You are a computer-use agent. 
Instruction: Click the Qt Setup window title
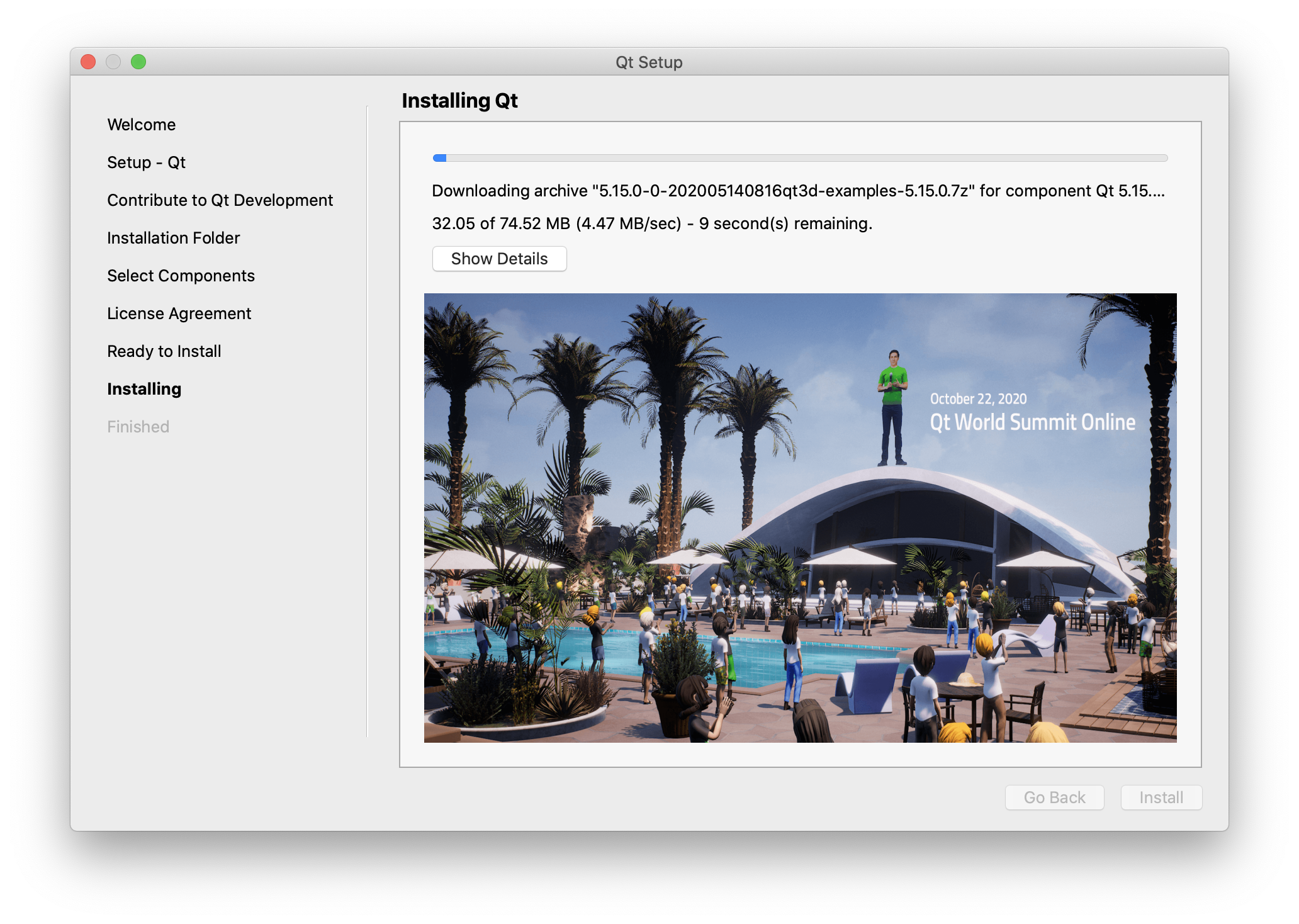tap(649, 62)
